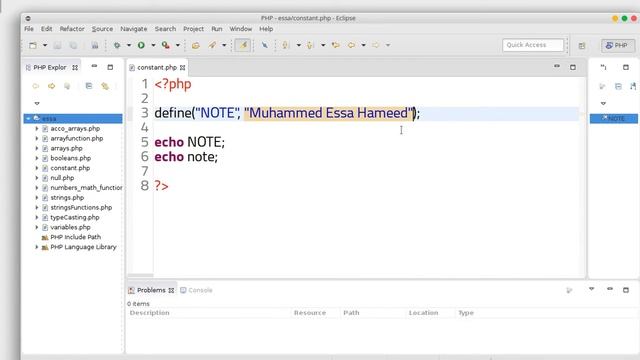640x360 pixels.
Task: Toggle Link with Editor in PHP Explorer
Action: point(105,86)
